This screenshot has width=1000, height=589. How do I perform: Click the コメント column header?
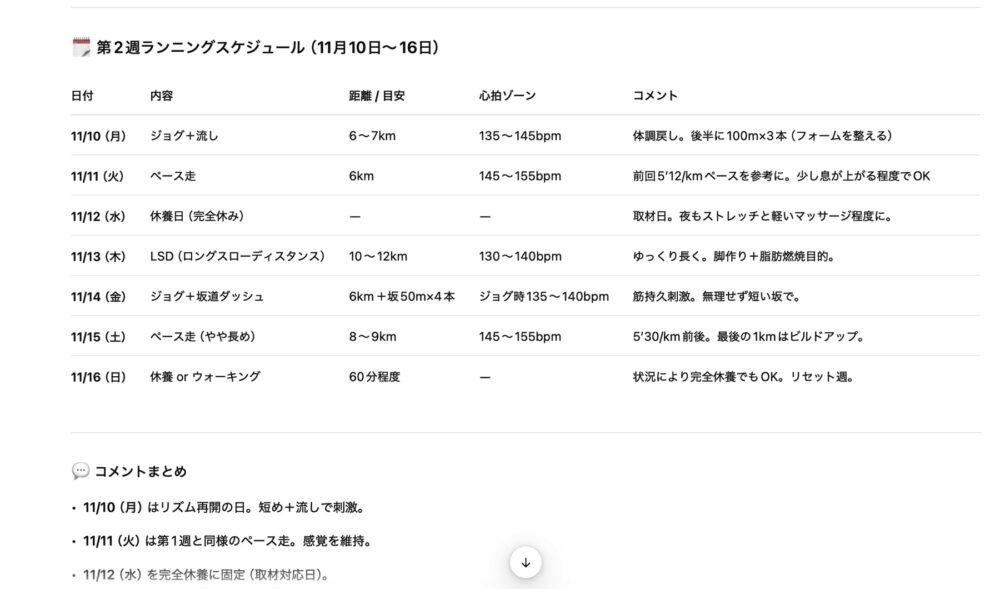(x=655, y=96)
